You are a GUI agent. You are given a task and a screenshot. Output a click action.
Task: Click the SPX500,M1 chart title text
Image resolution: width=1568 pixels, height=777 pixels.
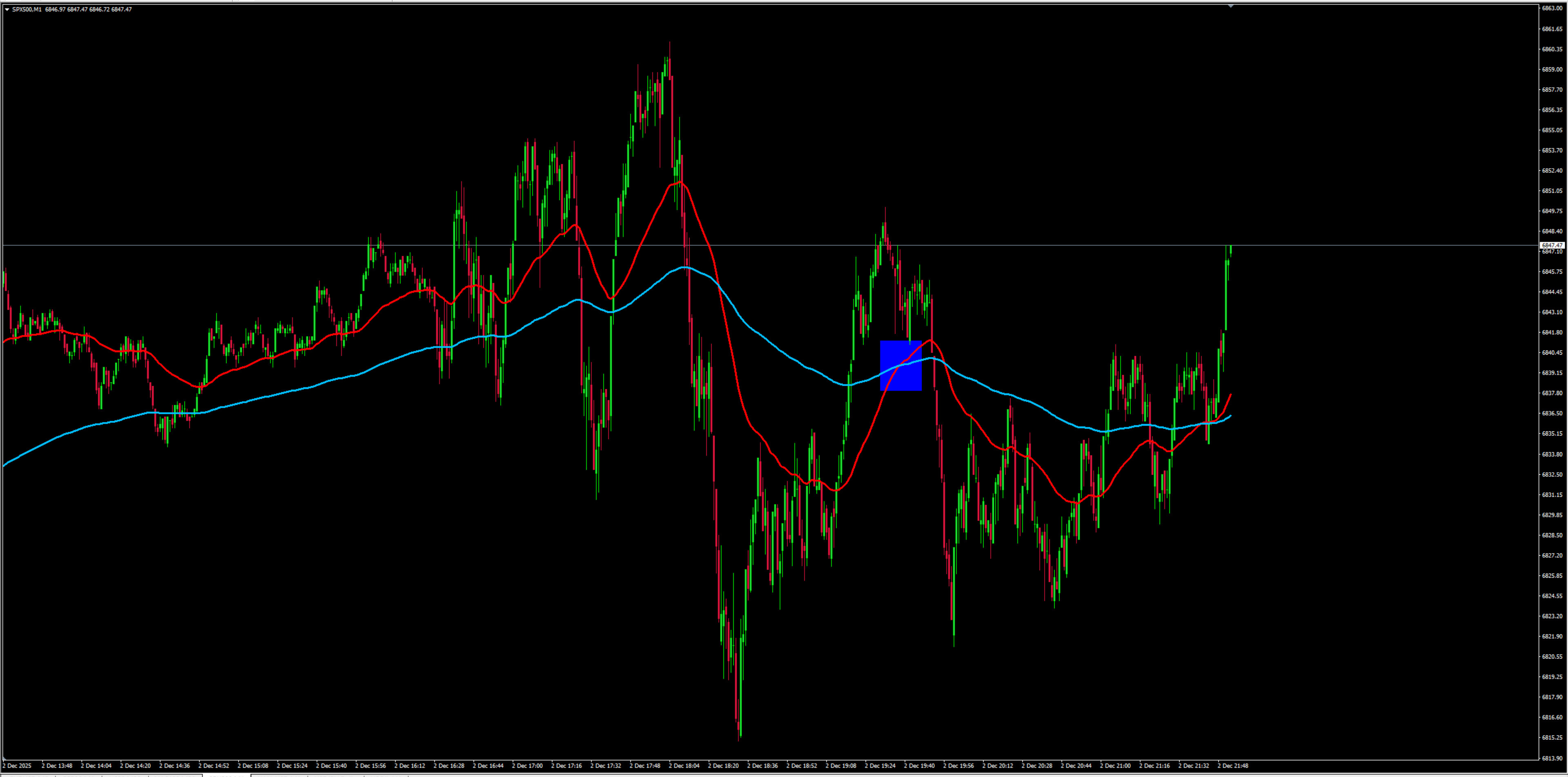pyautogui.click(x=27, y=9)
